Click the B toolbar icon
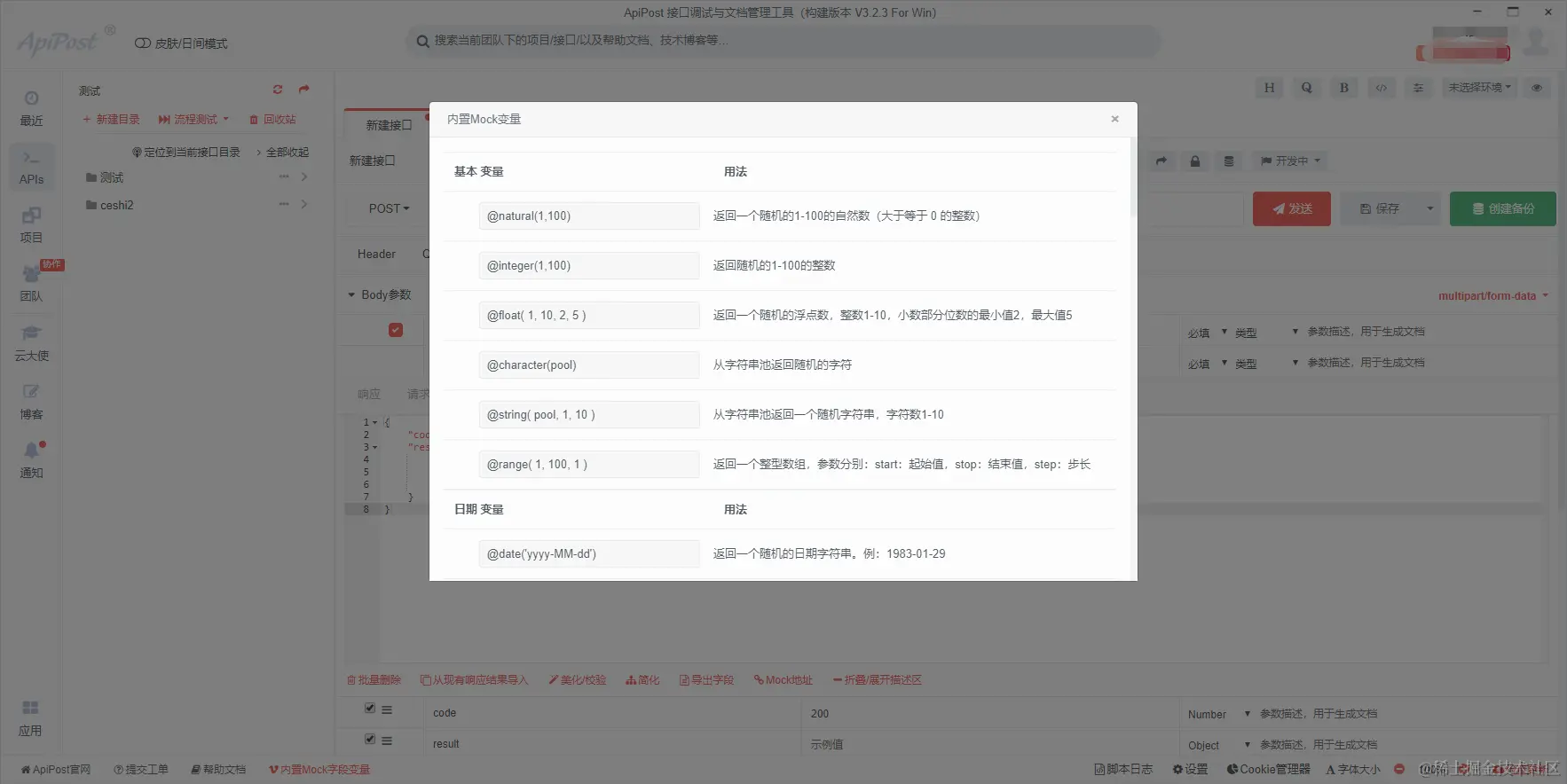Viewport: 1567px width, 784px height. coord(1343,88)
